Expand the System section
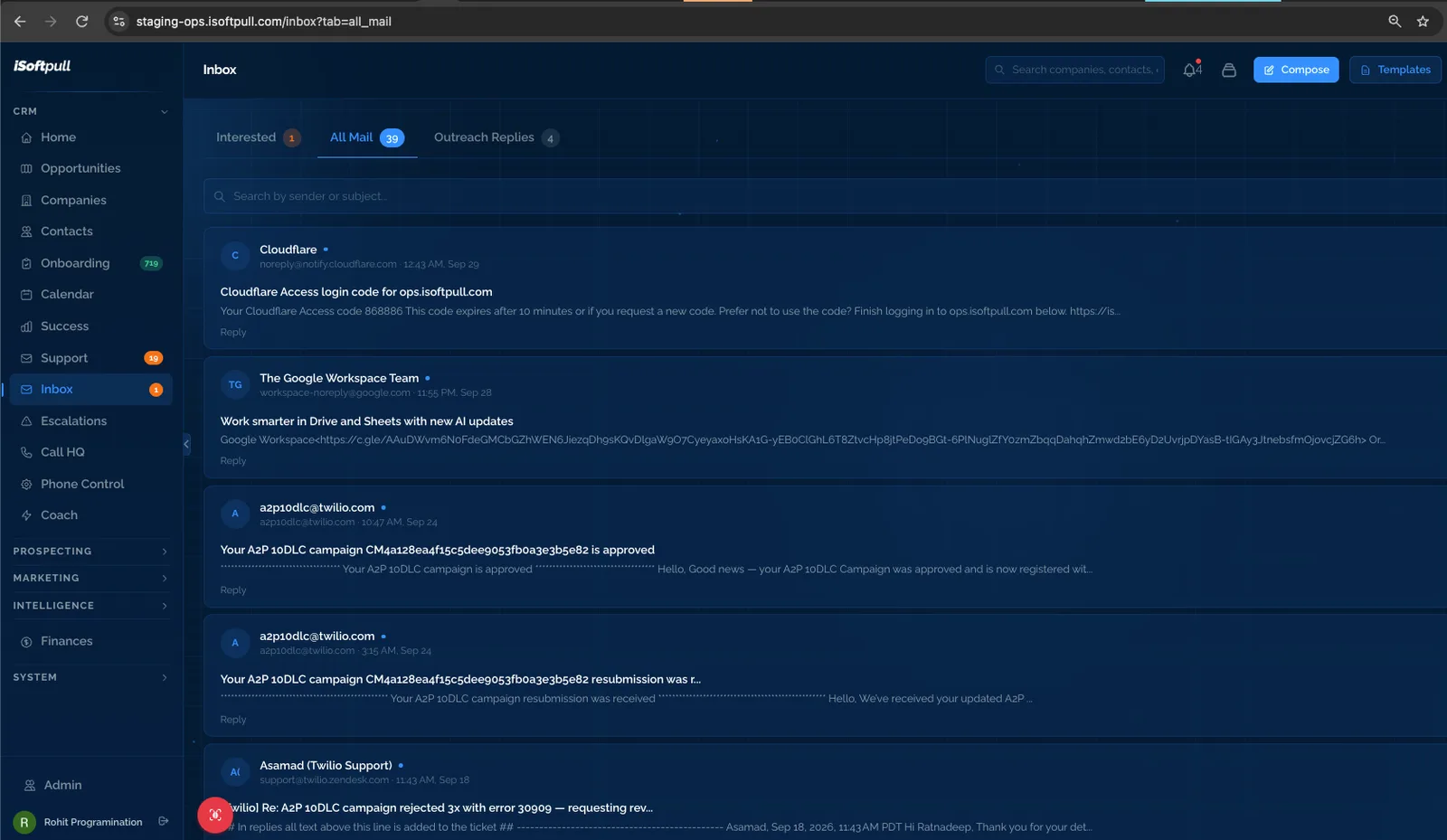The image size is (1447, 840). pos(90,677)
